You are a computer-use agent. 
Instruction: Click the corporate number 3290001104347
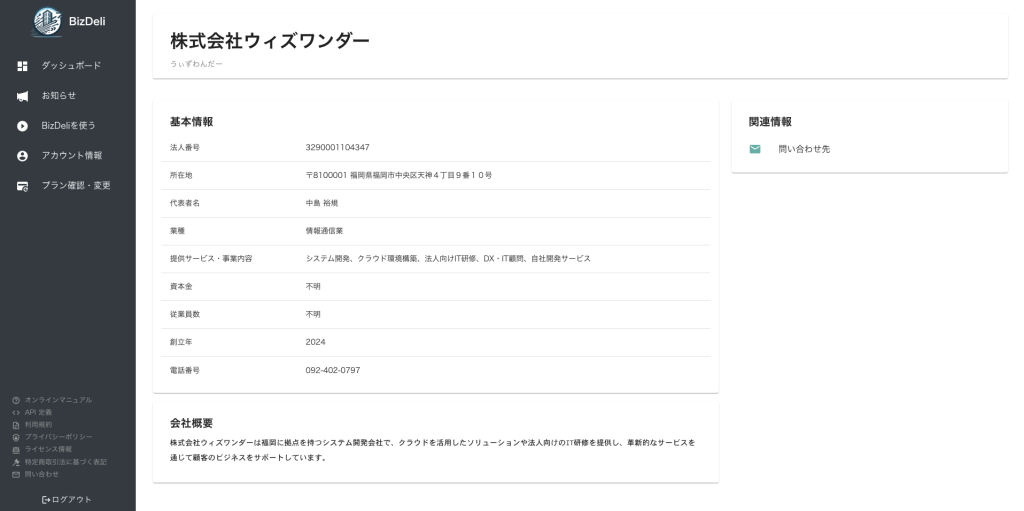pyautogui.click(x=338, y=148)
